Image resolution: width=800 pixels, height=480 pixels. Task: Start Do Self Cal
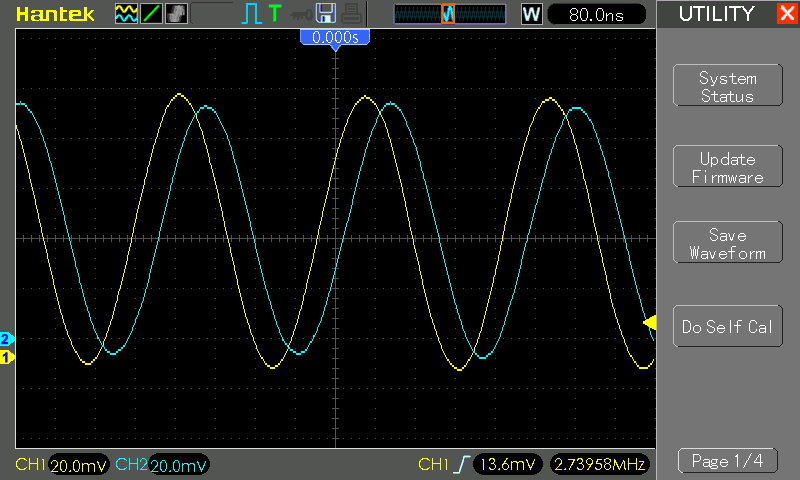click(x=728, y=326)
